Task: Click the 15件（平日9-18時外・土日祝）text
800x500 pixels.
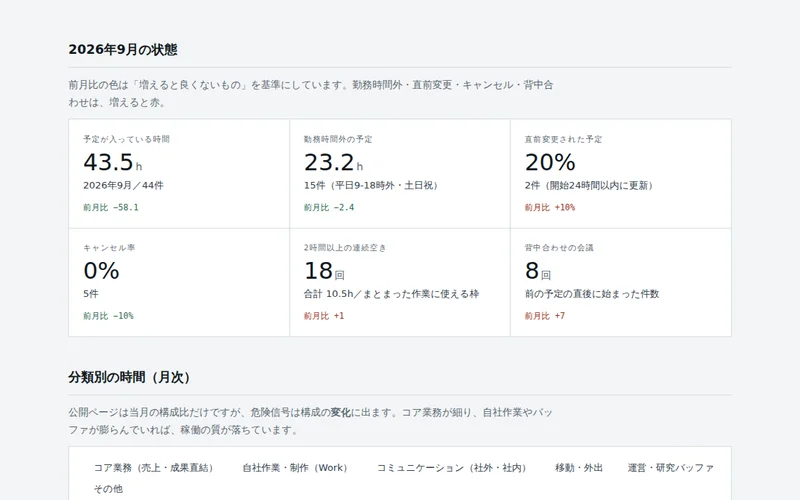Action: point(371,185)
